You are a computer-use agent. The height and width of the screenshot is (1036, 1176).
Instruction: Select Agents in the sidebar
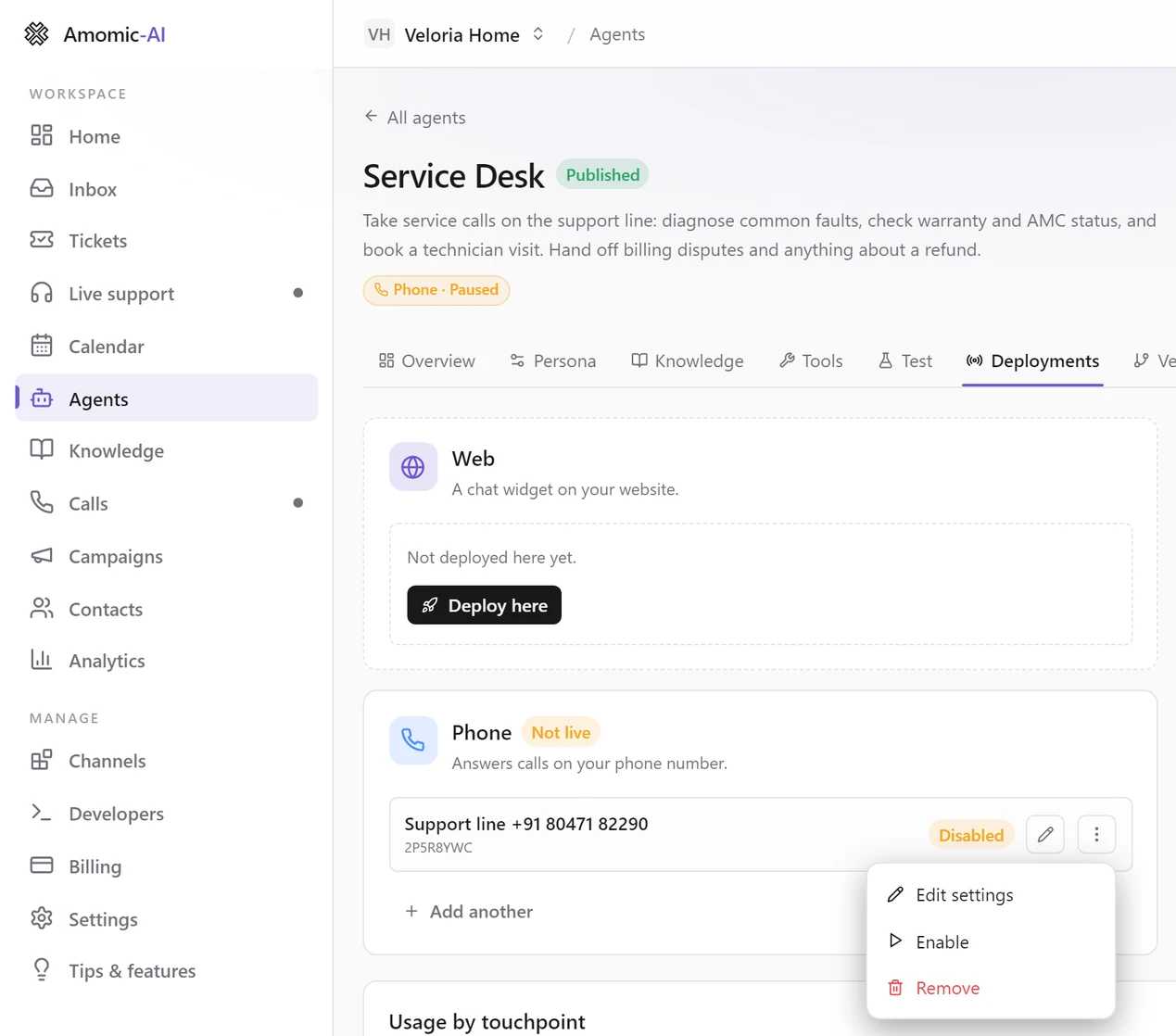coord(167,398)
